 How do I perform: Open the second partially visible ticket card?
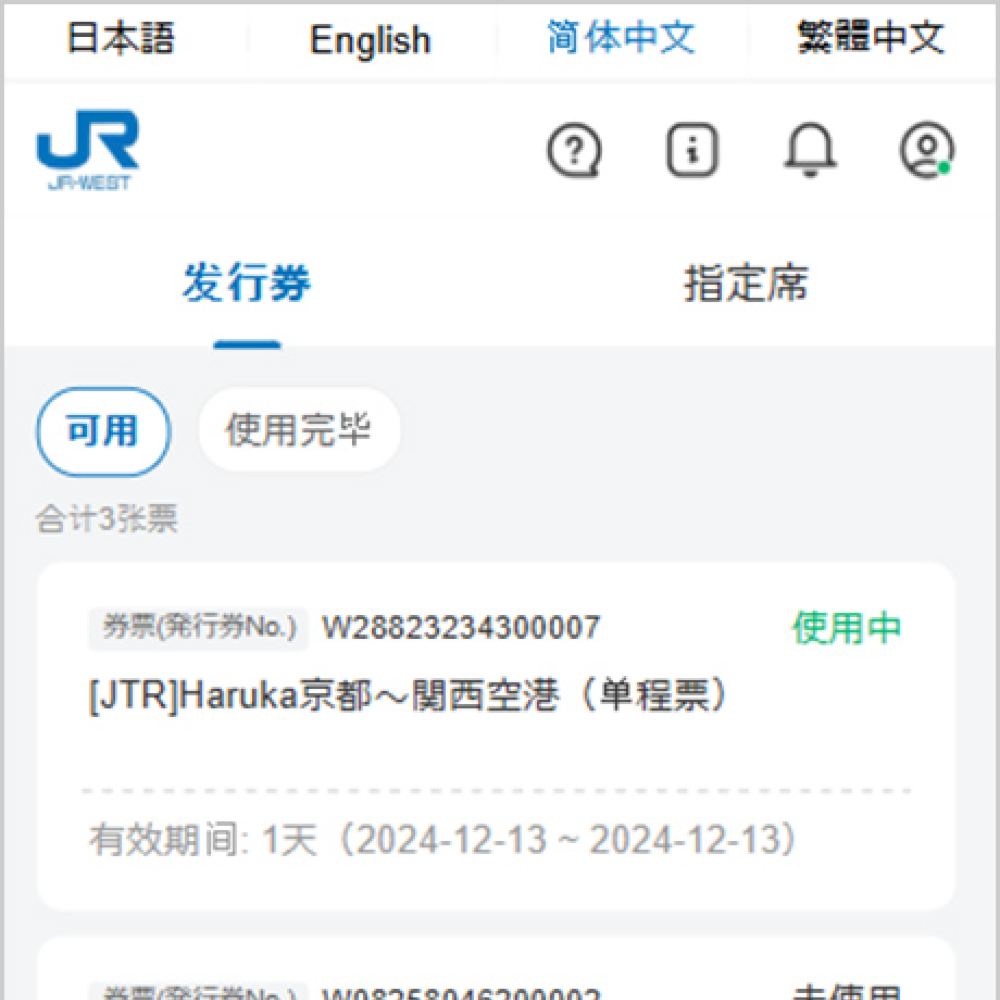coord(496,975)
